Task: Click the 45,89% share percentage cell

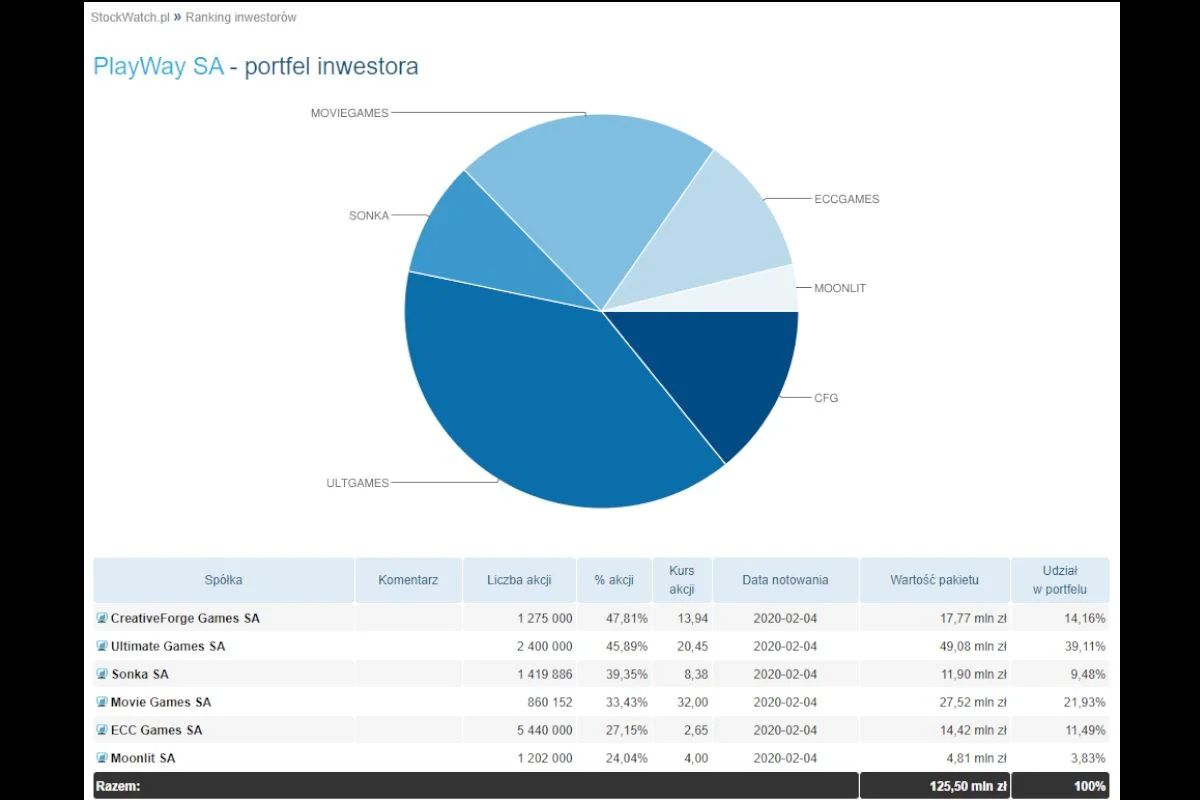Action: pos(614,646)
